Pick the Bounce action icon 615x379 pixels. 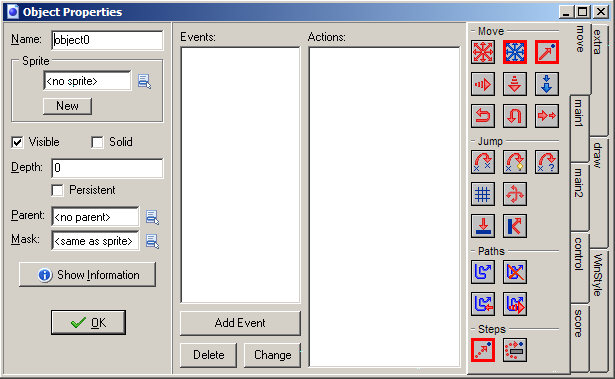coord(515,226)
